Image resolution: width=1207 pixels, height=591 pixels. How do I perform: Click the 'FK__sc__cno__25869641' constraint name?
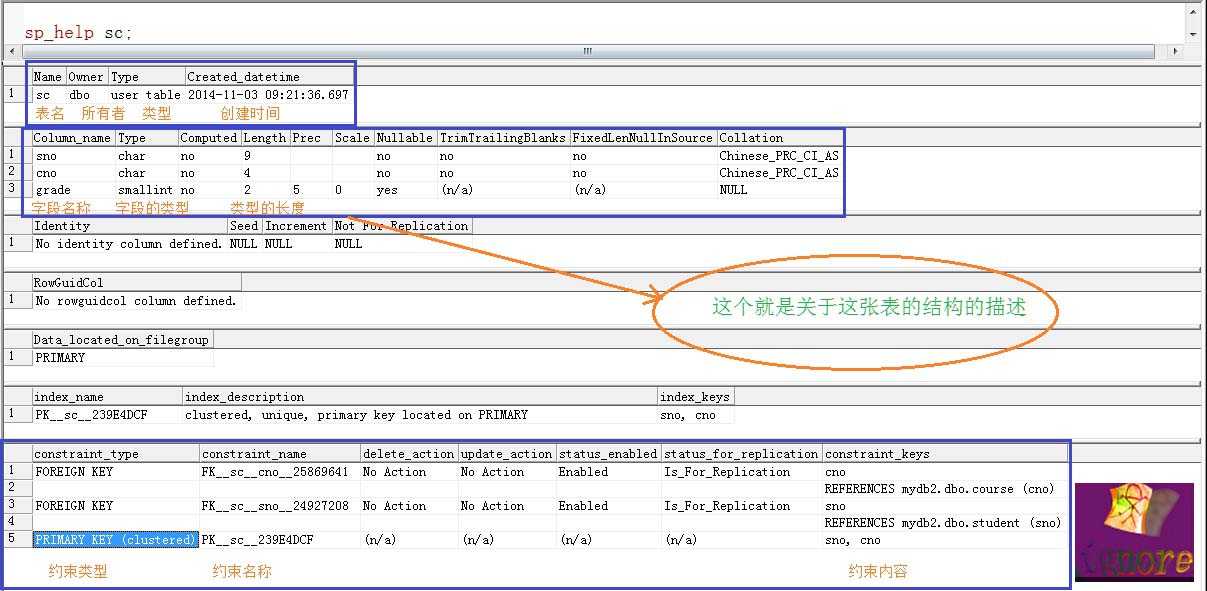click(279, 472)
